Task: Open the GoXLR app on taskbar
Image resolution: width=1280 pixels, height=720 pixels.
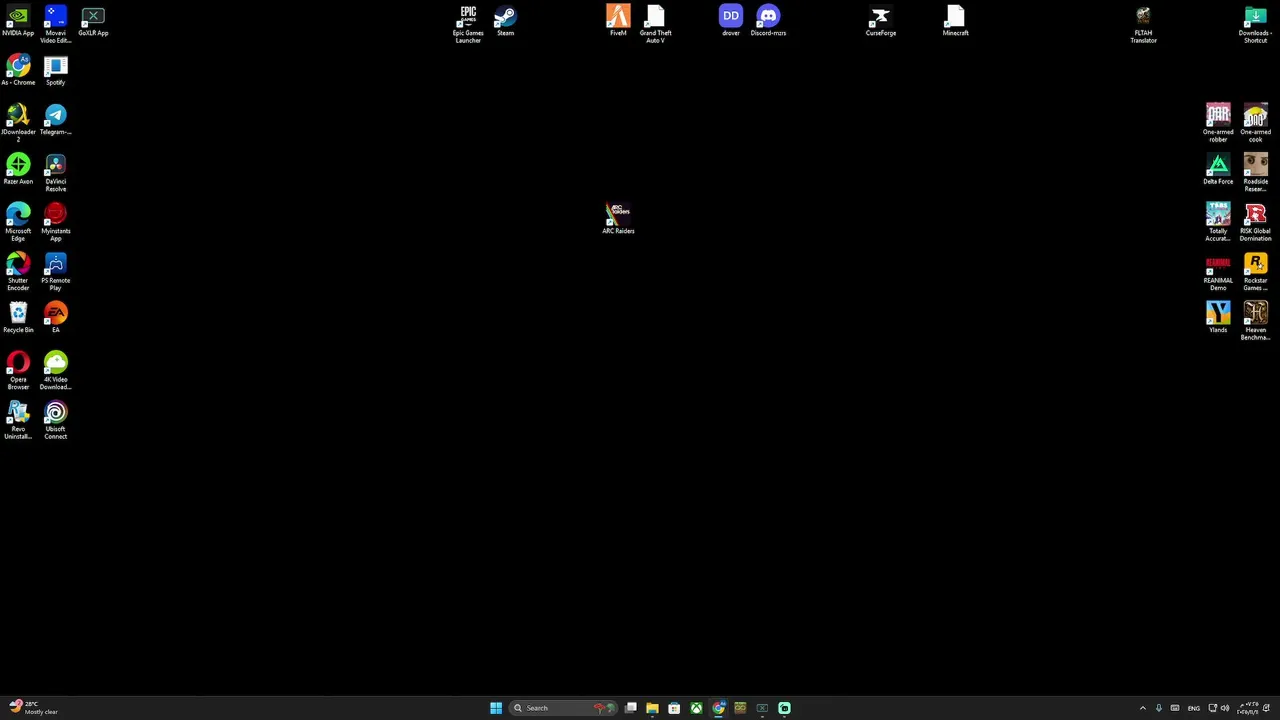Action: (762, 708)
